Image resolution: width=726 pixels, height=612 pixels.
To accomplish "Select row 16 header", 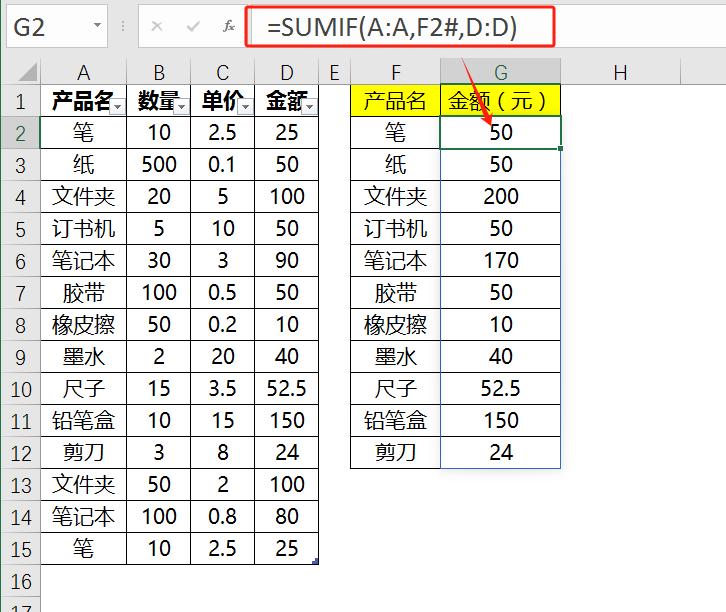I will [x=20, y=581].
